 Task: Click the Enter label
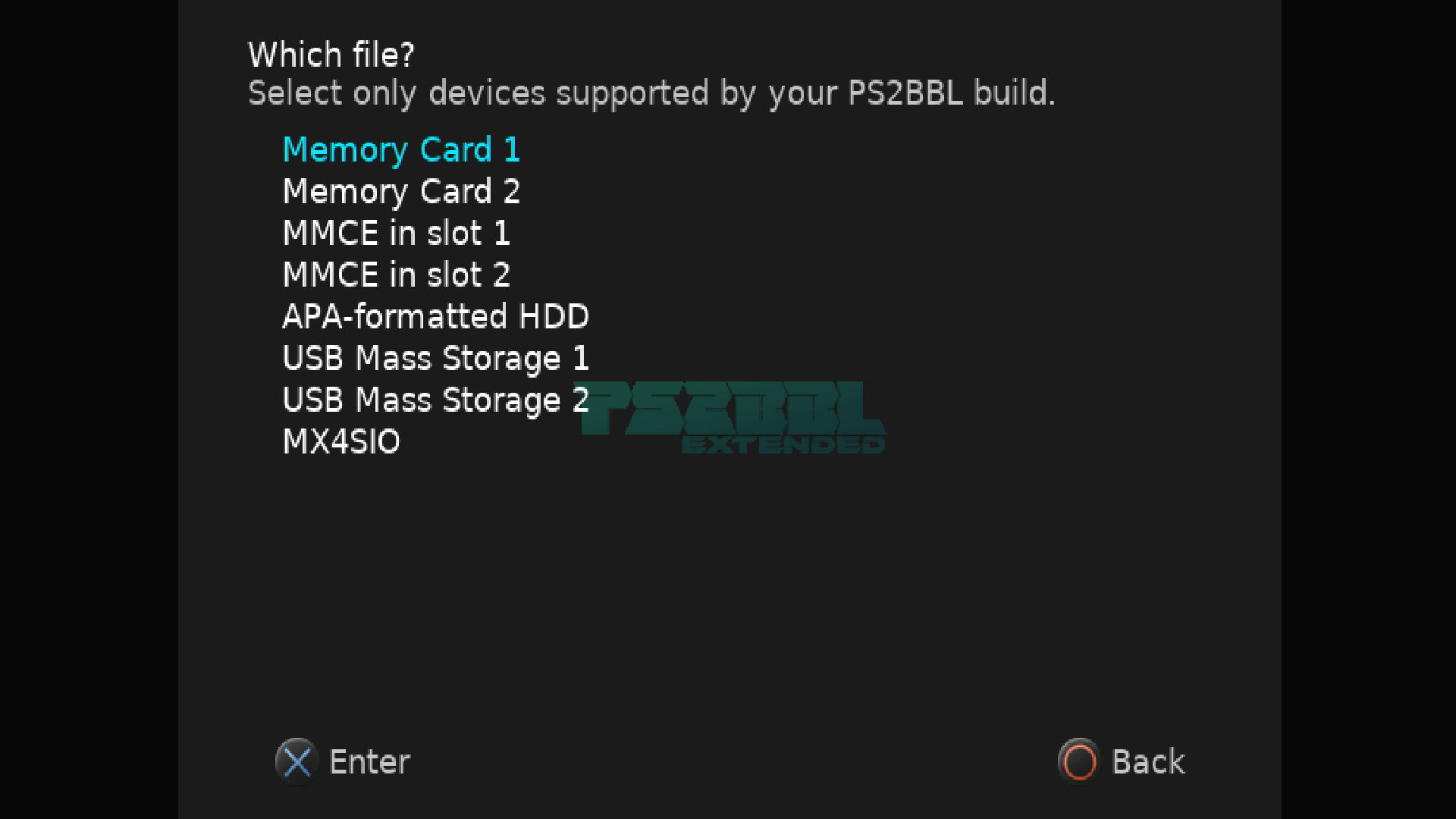tap(369, 762)
